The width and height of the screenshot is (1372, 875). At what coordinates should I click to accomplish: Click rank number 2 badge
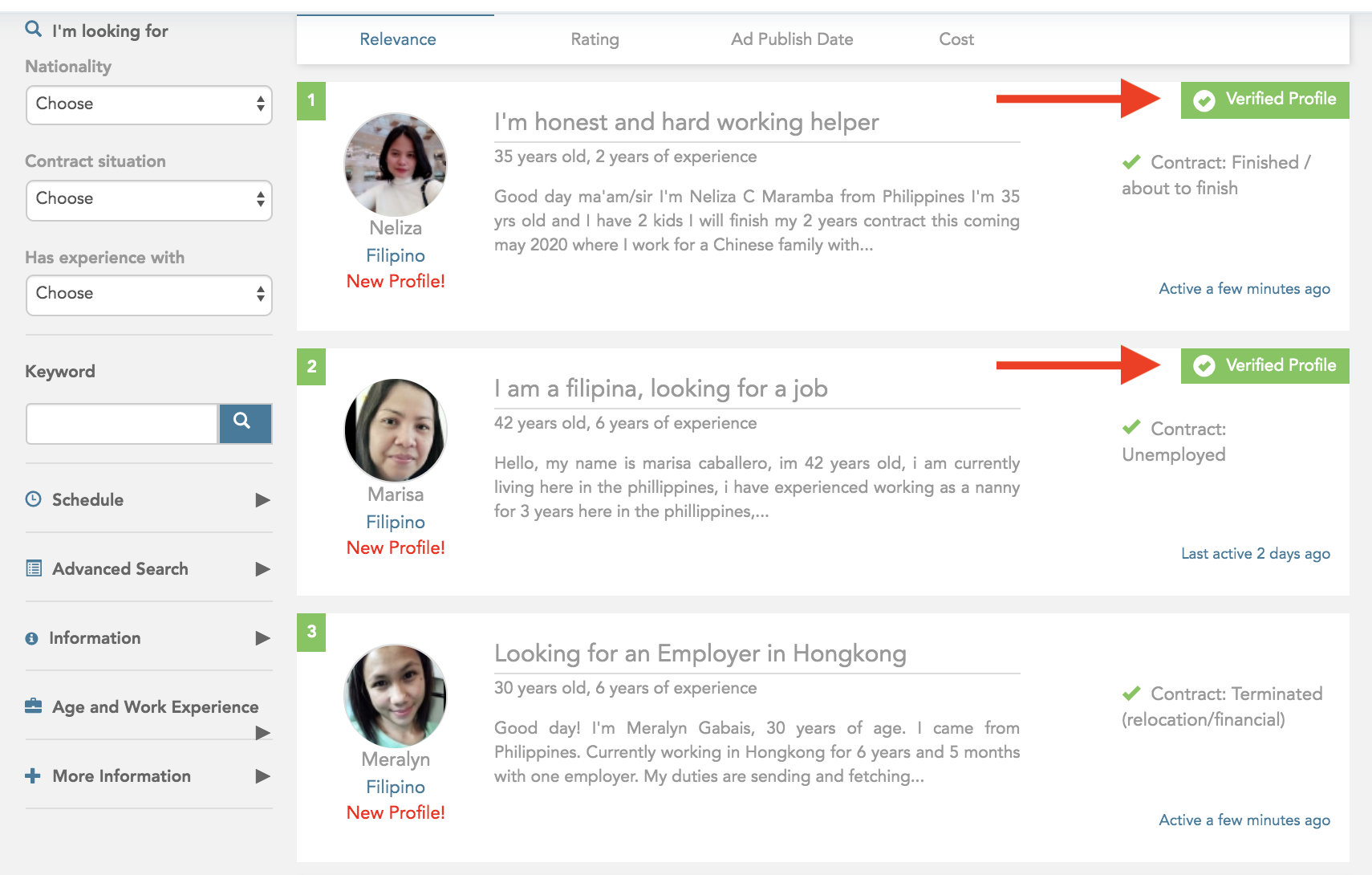311,367
